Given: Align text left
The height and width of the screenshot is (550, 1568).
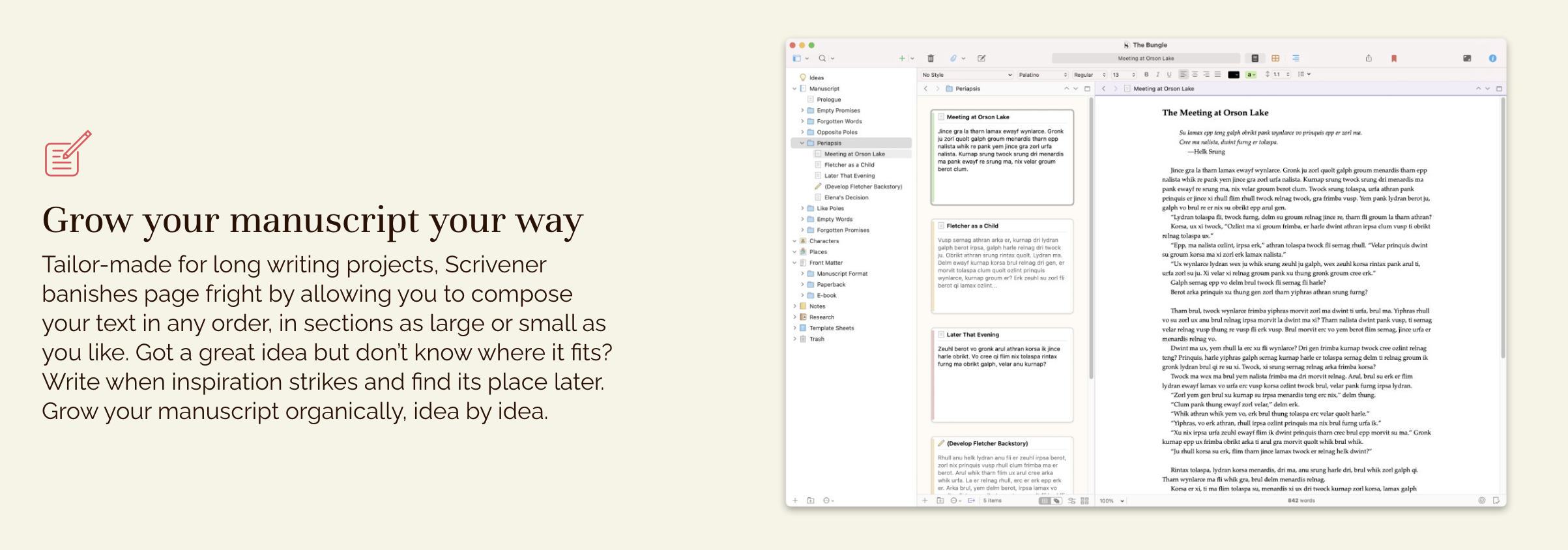Looking at the screenshot, I should [x=1183, y=75].
